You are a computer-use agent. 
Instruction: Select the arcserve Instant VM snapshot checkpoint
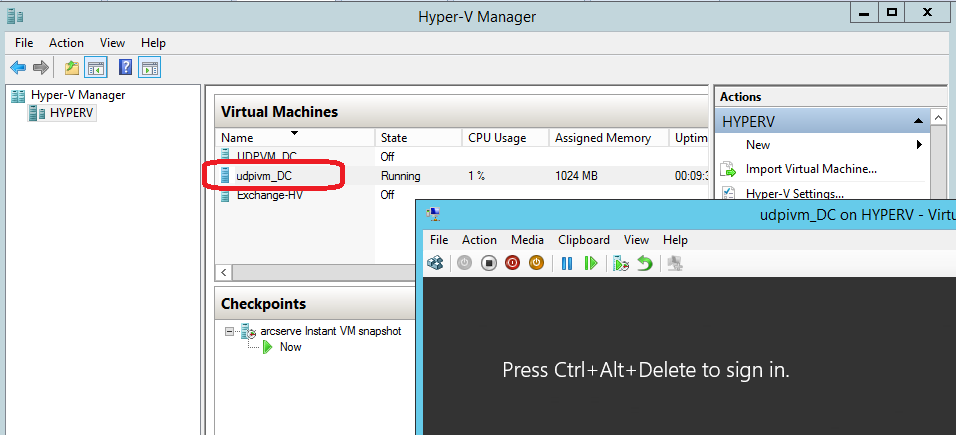pos(330,331)
